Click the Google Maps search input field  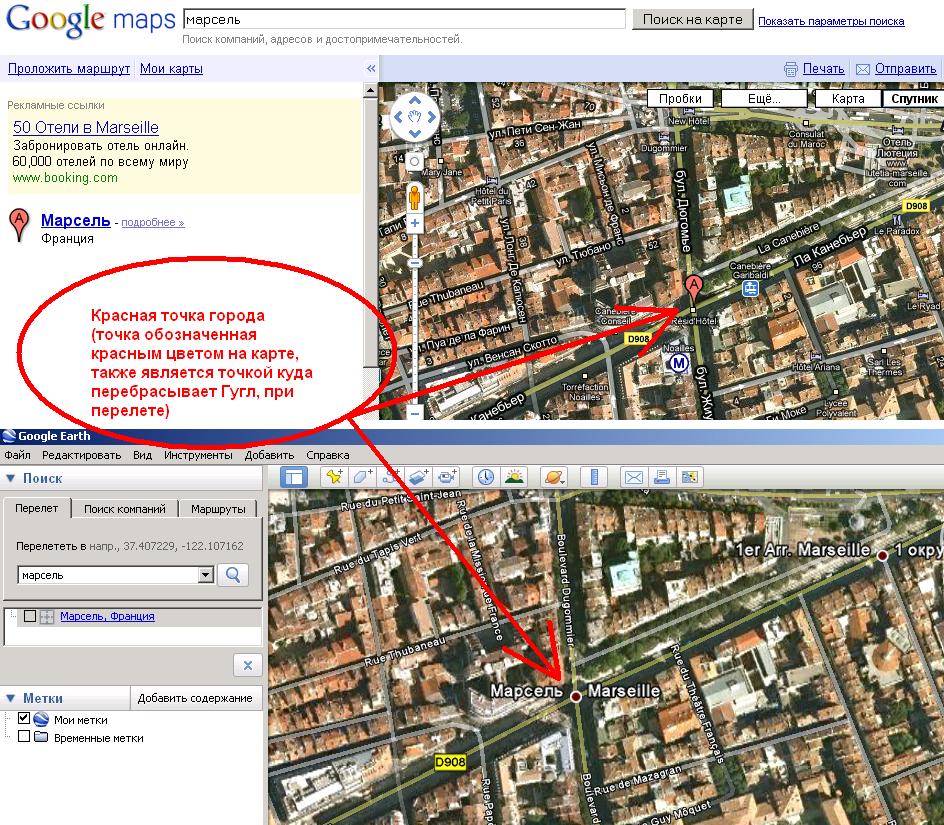(404, 19)
